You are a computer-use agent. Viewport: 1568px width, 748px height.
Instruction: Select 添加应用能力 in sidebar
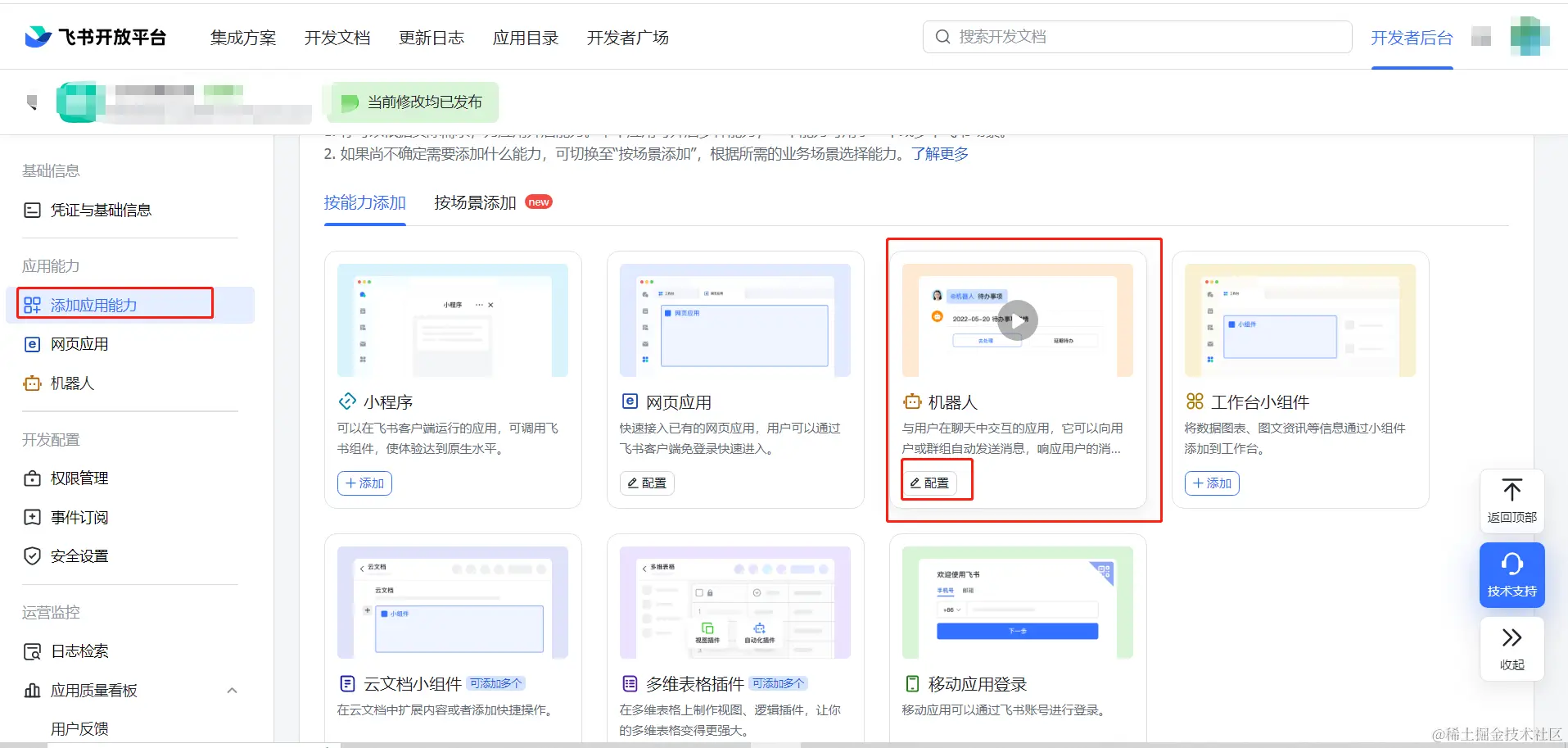(131, 305)
